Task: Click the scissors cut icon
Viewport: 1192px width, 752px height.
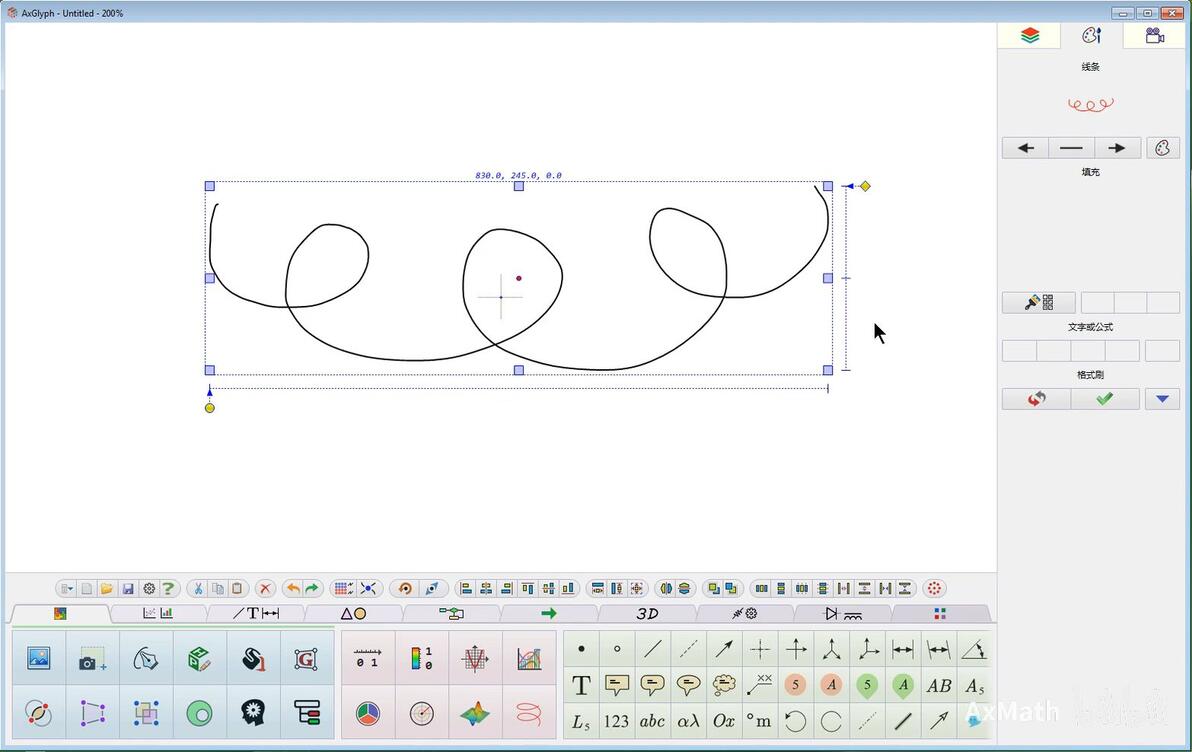Action: coord(198,589)
